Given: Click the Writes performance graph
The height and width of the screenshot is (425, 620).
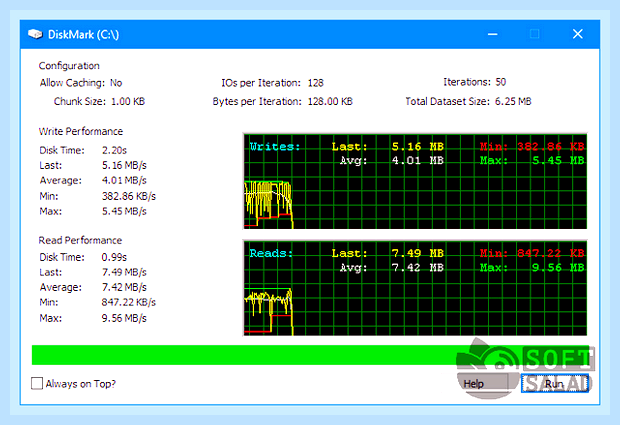Looking at the screenshot, I should (415, 181).
